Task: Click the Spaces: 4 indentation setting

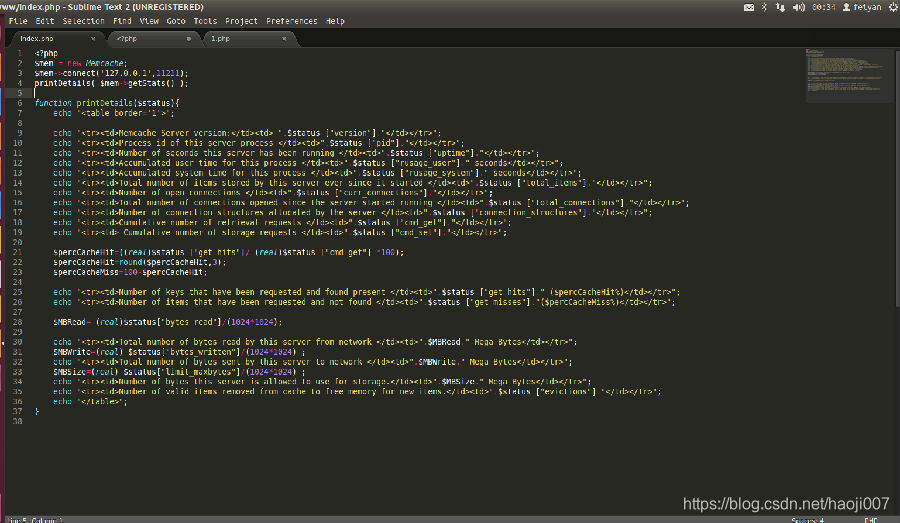Action: coord(808,520)
